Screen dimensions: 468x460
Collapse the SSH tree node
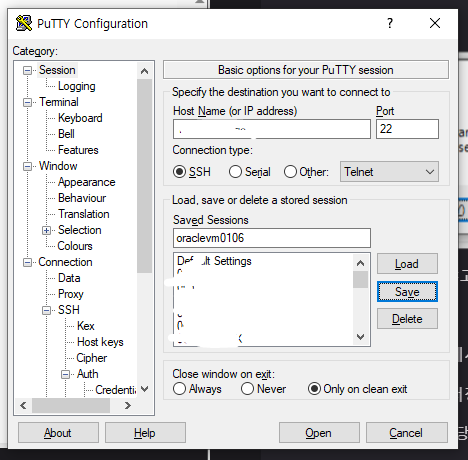pyautogui.click(x=46, y=310)
